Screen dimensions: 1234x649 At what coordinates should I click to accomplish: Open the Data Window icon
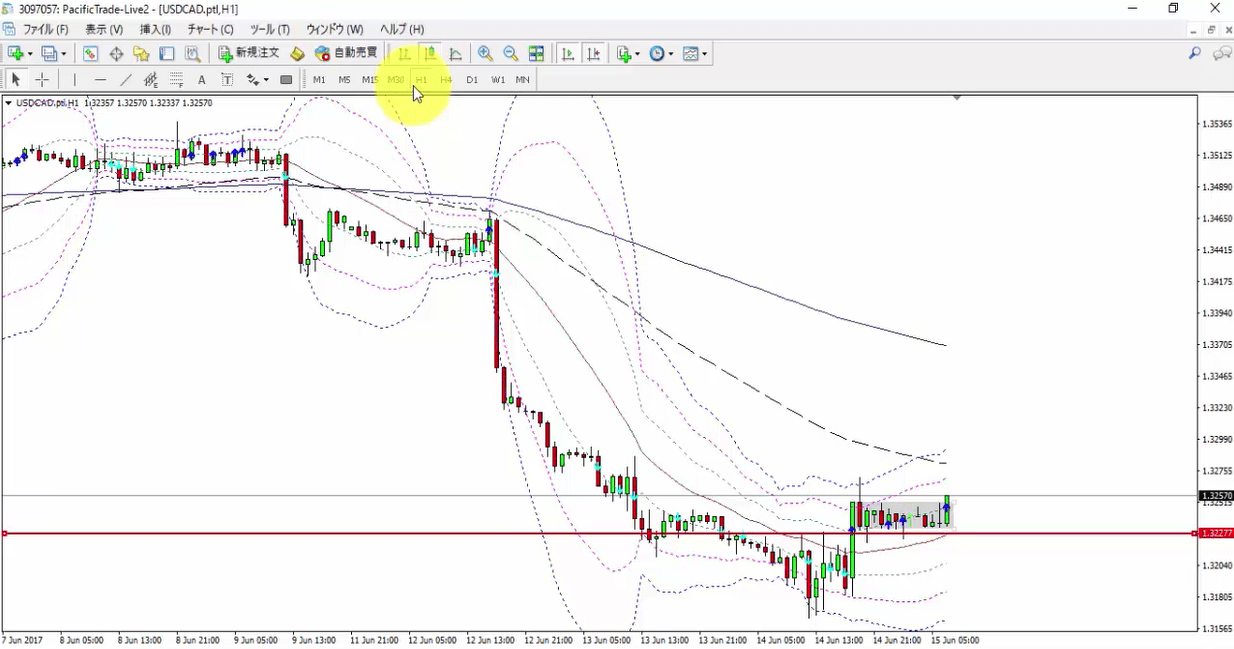click(x=116, y=53)
